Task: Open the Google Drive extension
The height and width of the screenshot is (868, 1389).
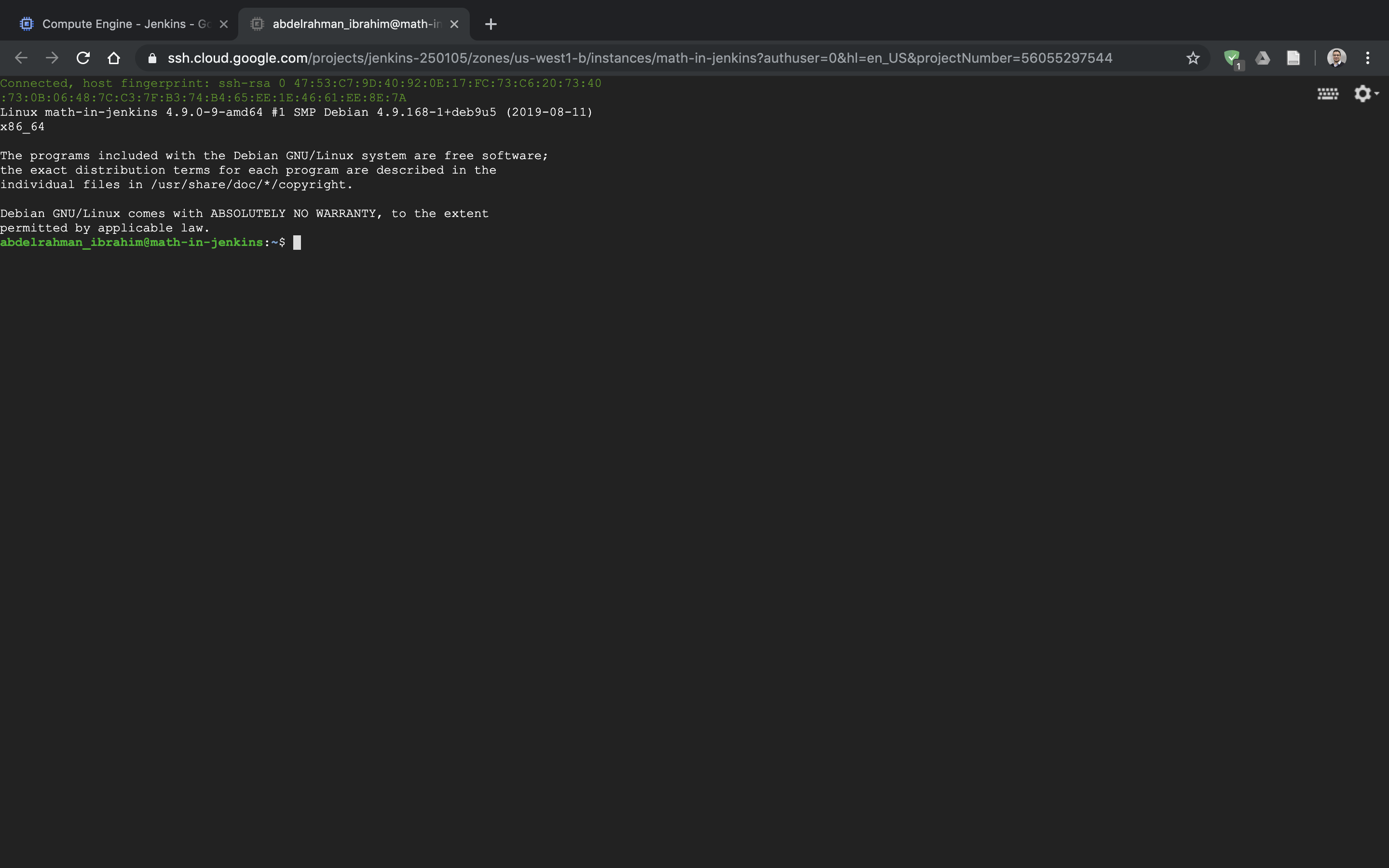Action: 1262,58
